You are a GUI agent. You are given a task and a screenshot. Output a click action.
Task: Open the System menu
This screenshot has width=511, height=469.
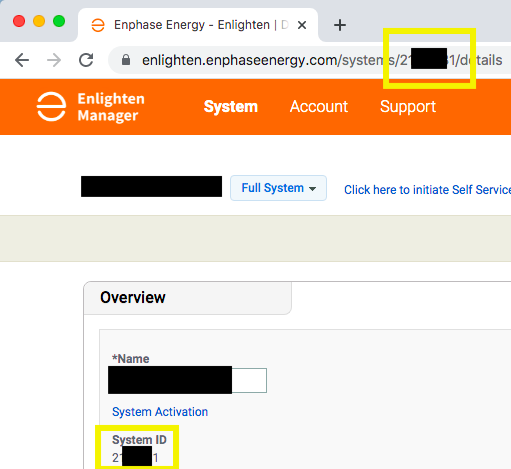click(x=231, y=107)
